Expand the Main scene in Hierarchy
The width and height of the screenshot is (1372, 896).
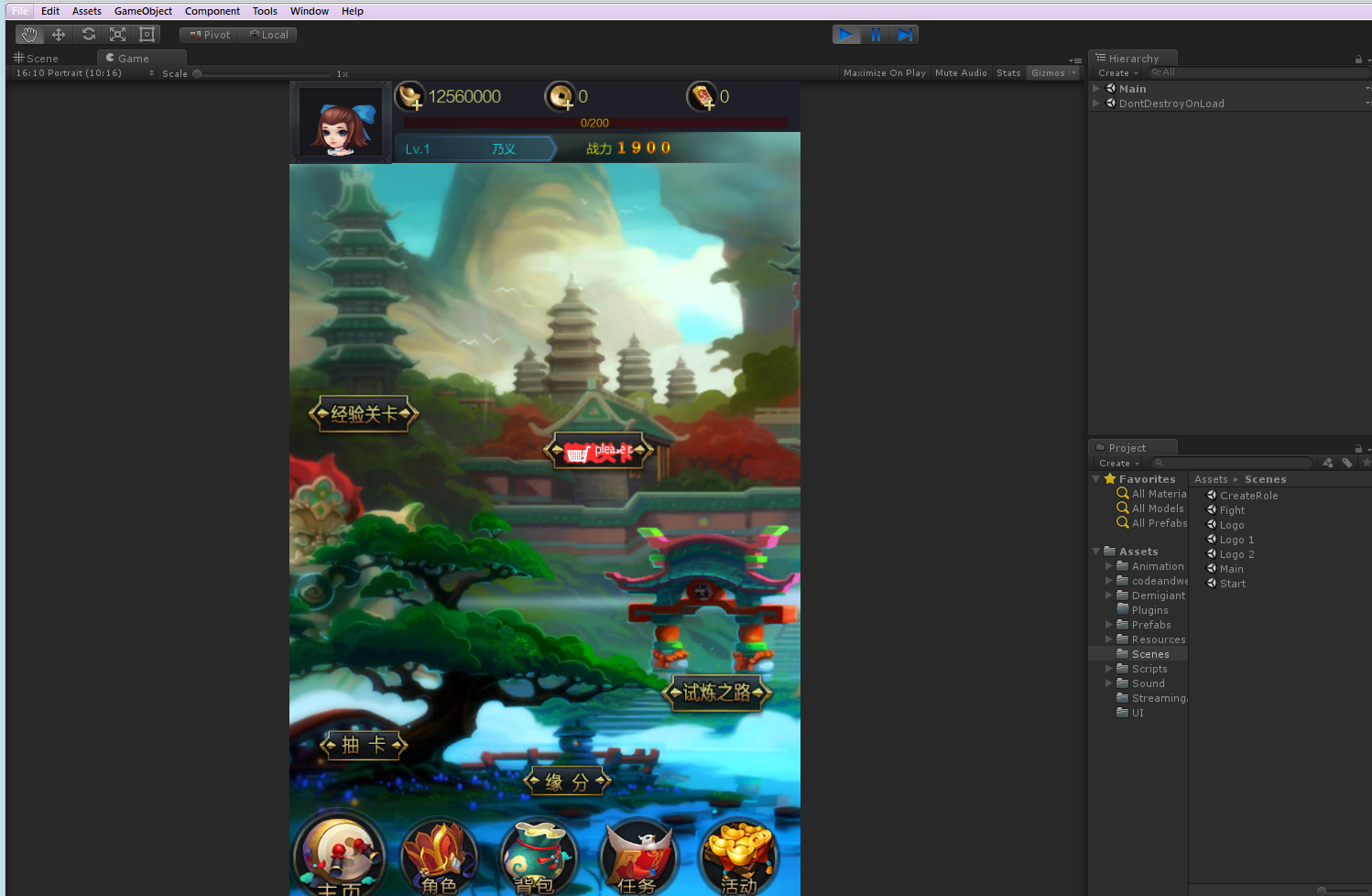pyautogui.click(x=1096, y=89)
